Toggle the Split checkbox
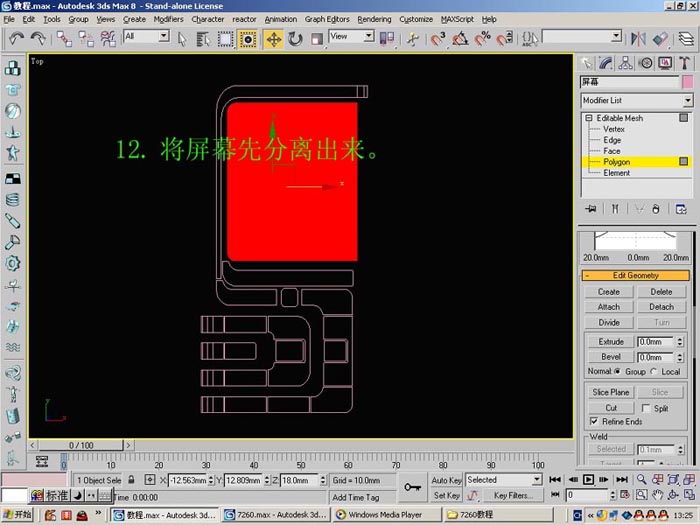Screen dimensions: 700x525 (x=645, y=408)
